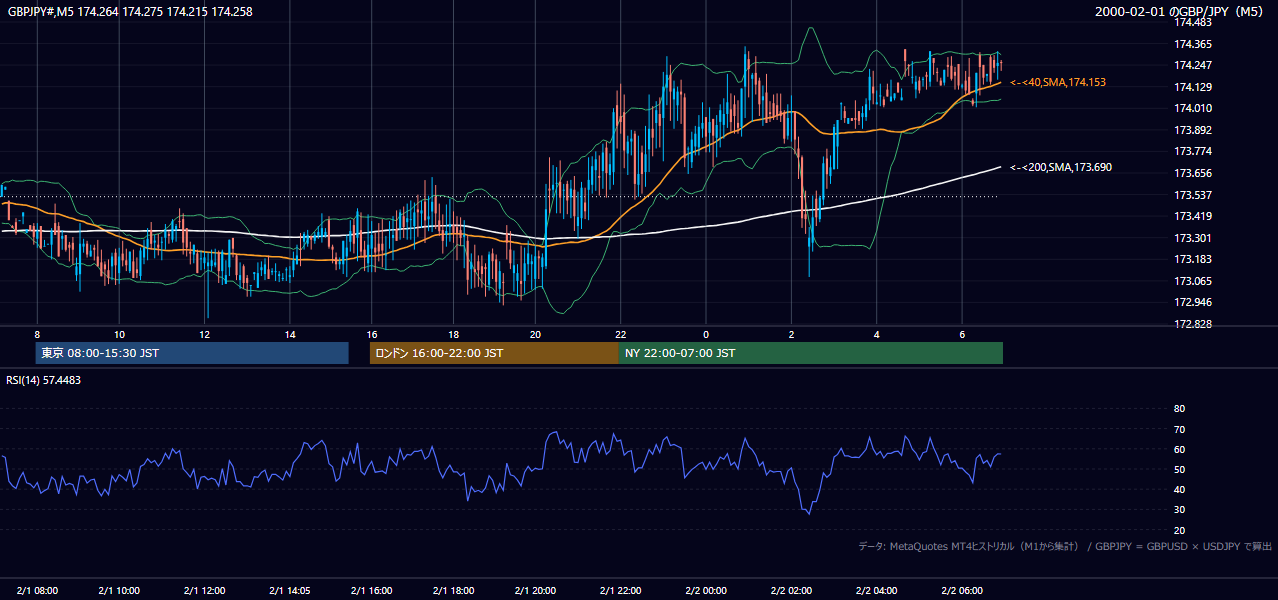The image size is (1278, 600).
Task: Click the bottom time label 2/1 10:00
Action: [119, 590]
